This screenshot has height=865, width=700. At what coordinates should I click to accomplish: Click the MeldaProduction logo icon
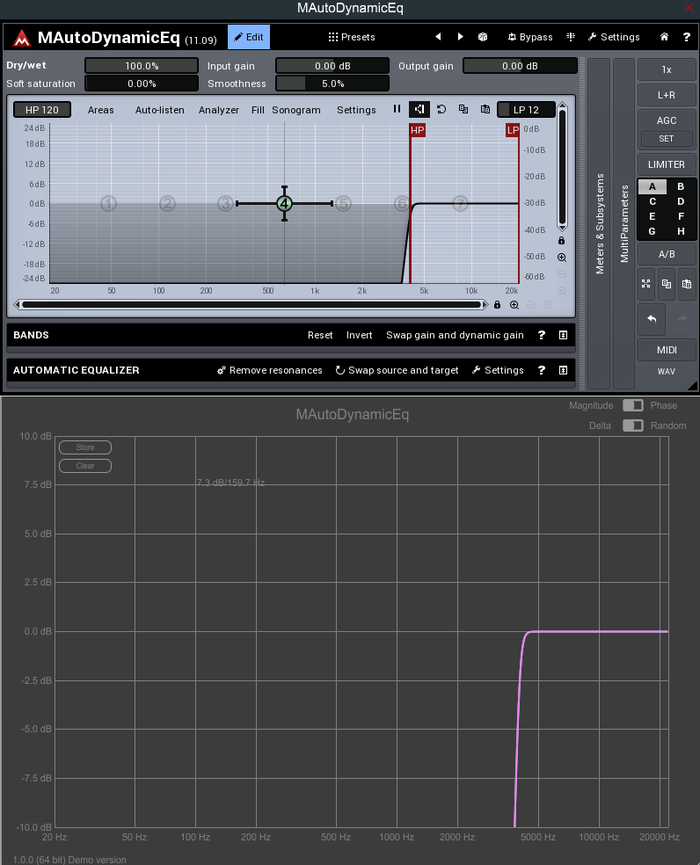click(x=22, y=38)
